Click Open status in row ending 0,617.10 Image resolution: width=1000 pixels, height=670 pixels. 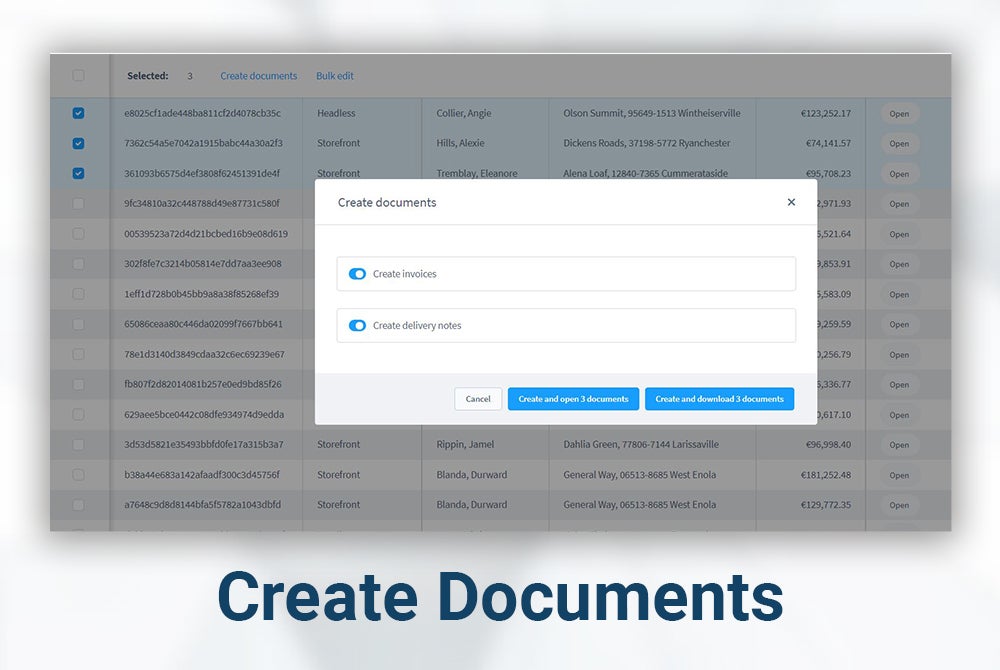tap(899, 414)
